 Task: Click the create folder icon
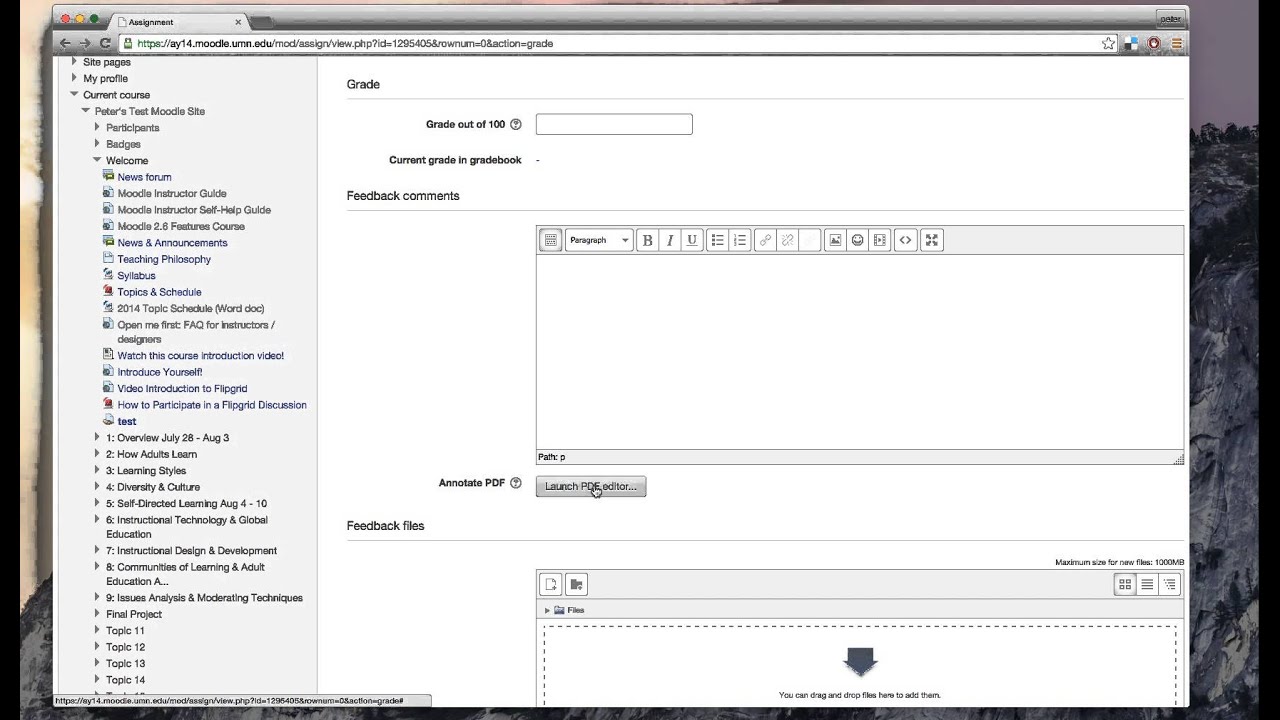click(576, 584)
